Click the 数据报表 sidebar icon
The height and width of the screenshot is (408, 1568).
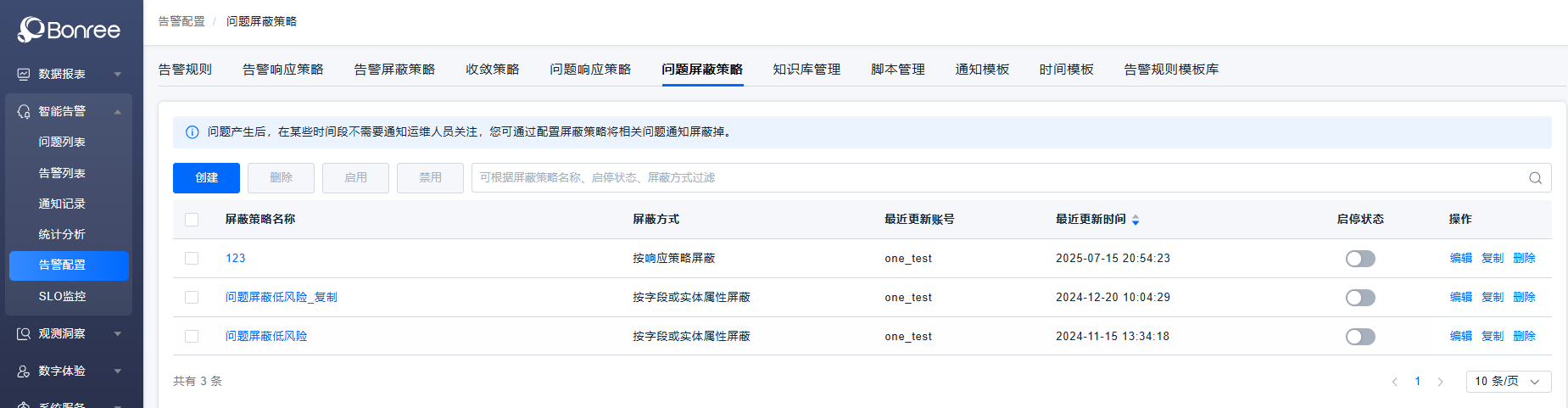[x=24, y=75]
